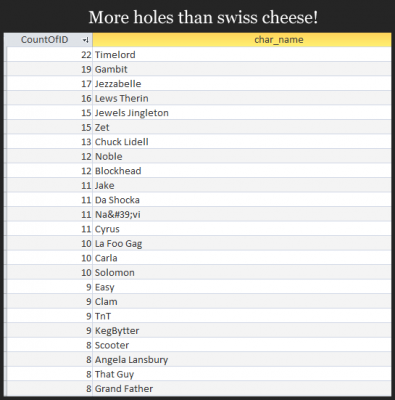The image size is (395, 400).
Task: Click the Da Shocka cell
Action: [242, 200]
